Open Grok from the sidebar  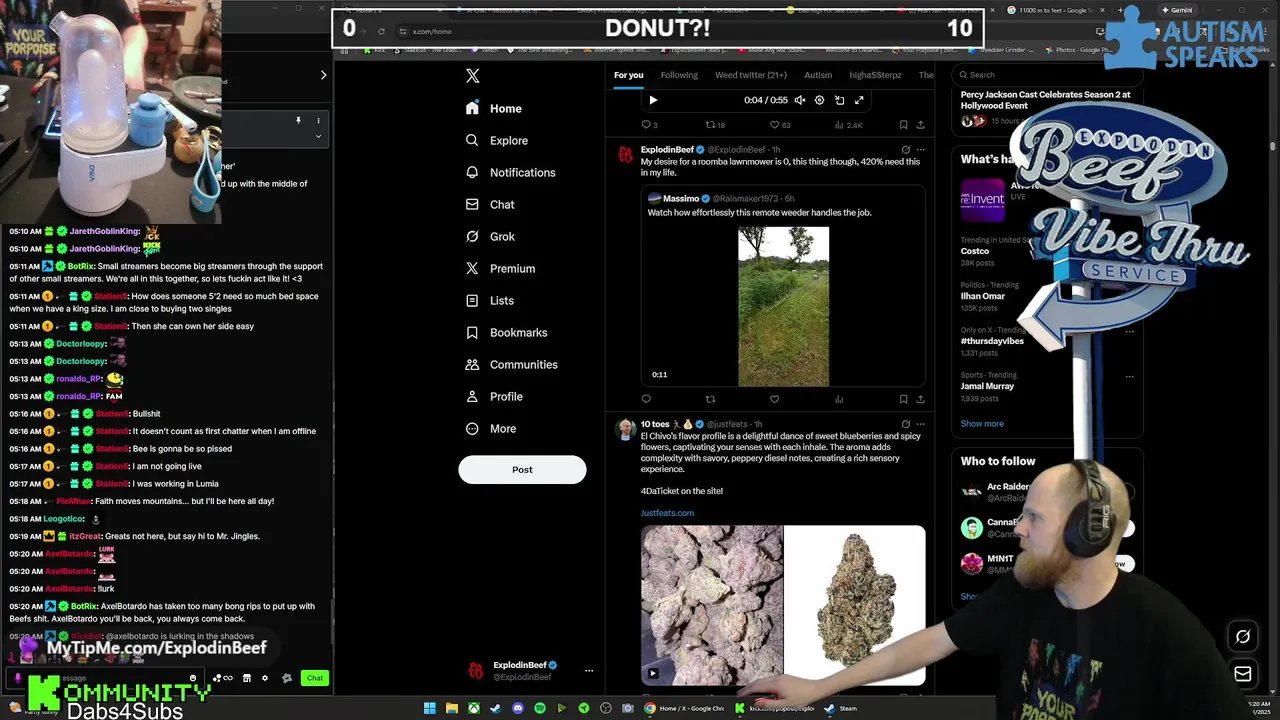pyautogui.click(x=490, y=236)
